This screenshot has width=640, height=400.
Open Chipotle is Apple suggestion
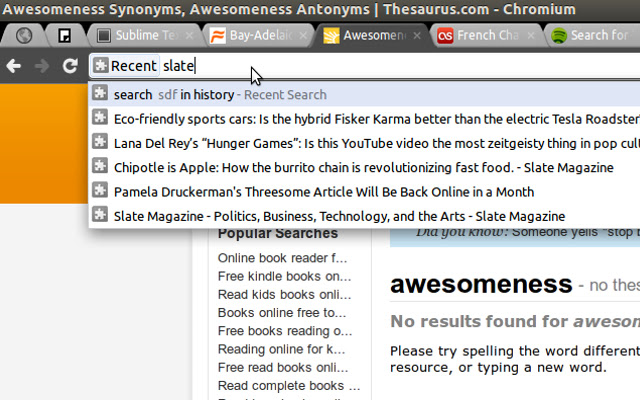(x=364, y=167)
